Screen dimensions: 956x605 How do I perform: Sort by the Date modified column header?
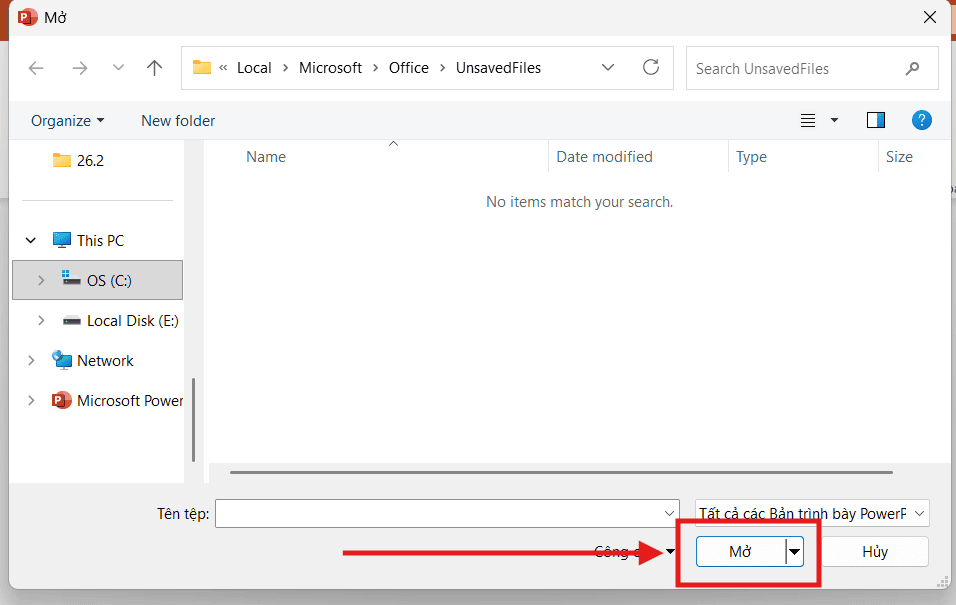tap(604, 156)
